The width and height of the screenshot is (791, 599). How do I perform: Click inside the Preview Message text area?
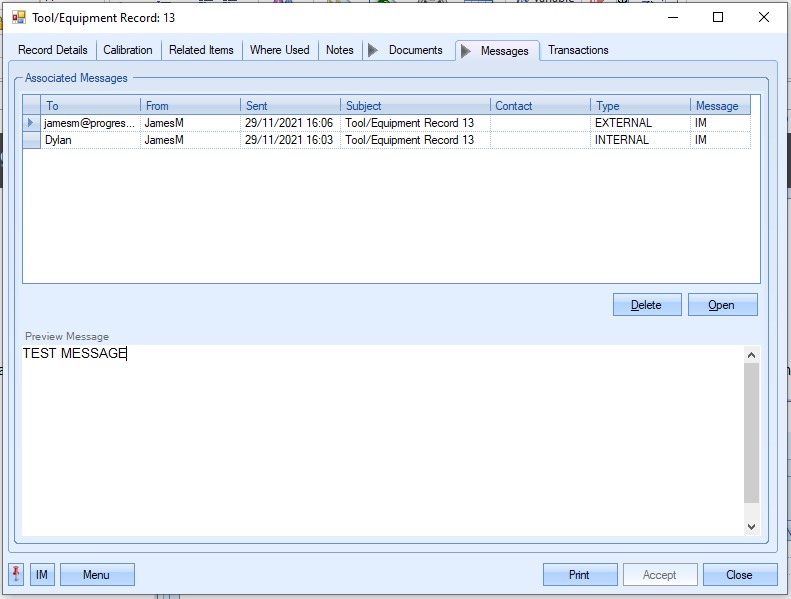[x=380, y=440]
